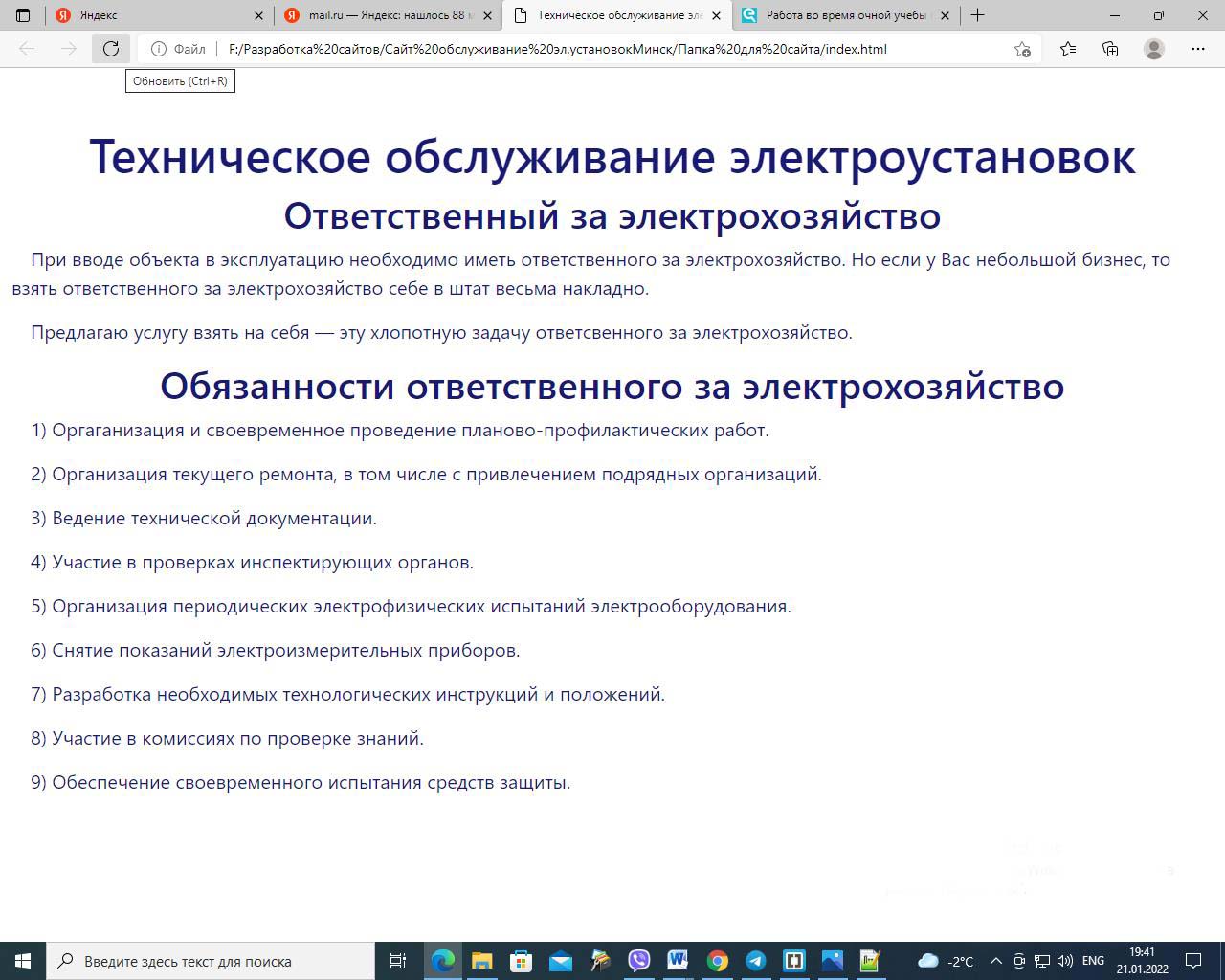Viewport: 1225px width, 980px height.
Task: Show hidden system tray icons
Action: pos(995,961)
